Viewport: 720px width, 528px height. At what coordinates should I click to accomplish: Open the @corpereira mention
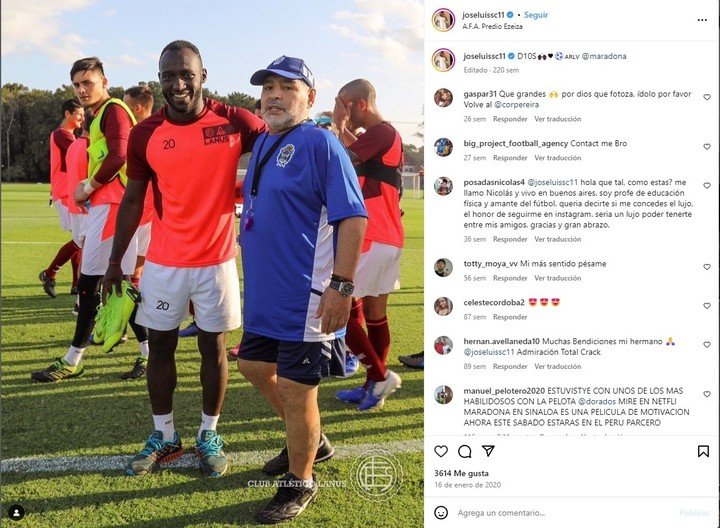(x=516, y=105)
